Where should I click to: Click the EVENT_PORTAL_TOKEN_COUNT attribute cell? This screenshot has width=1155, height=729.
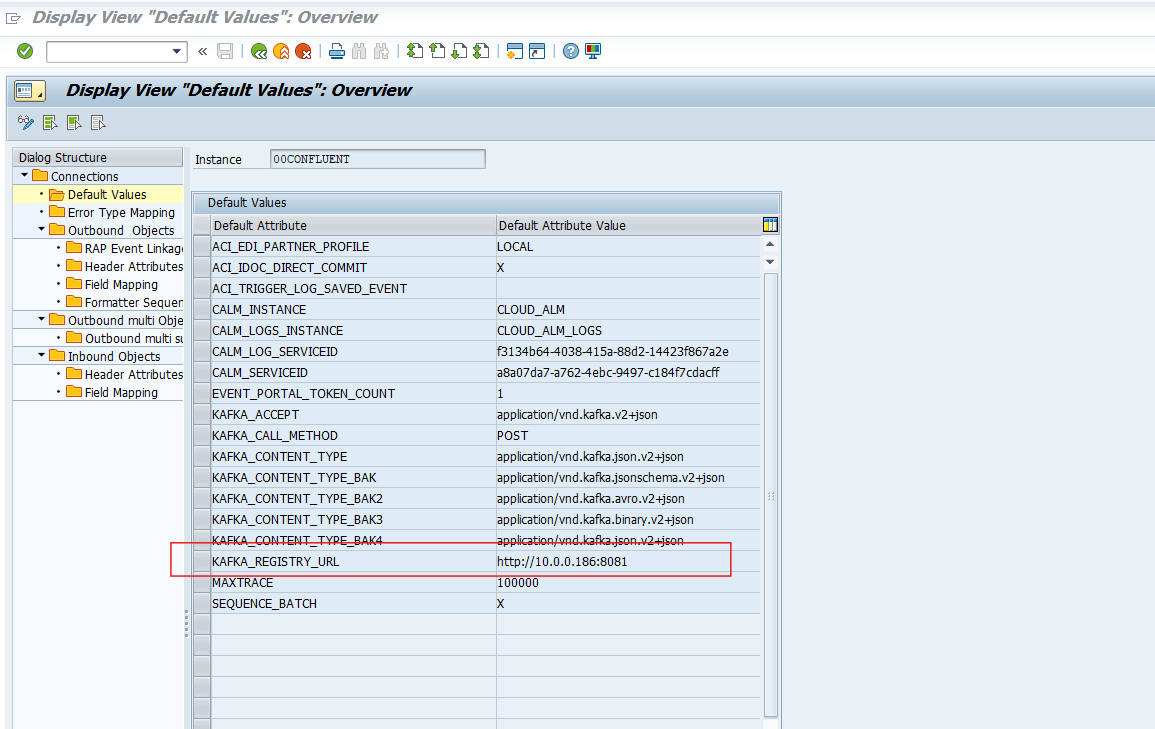[x=354, y=393]
